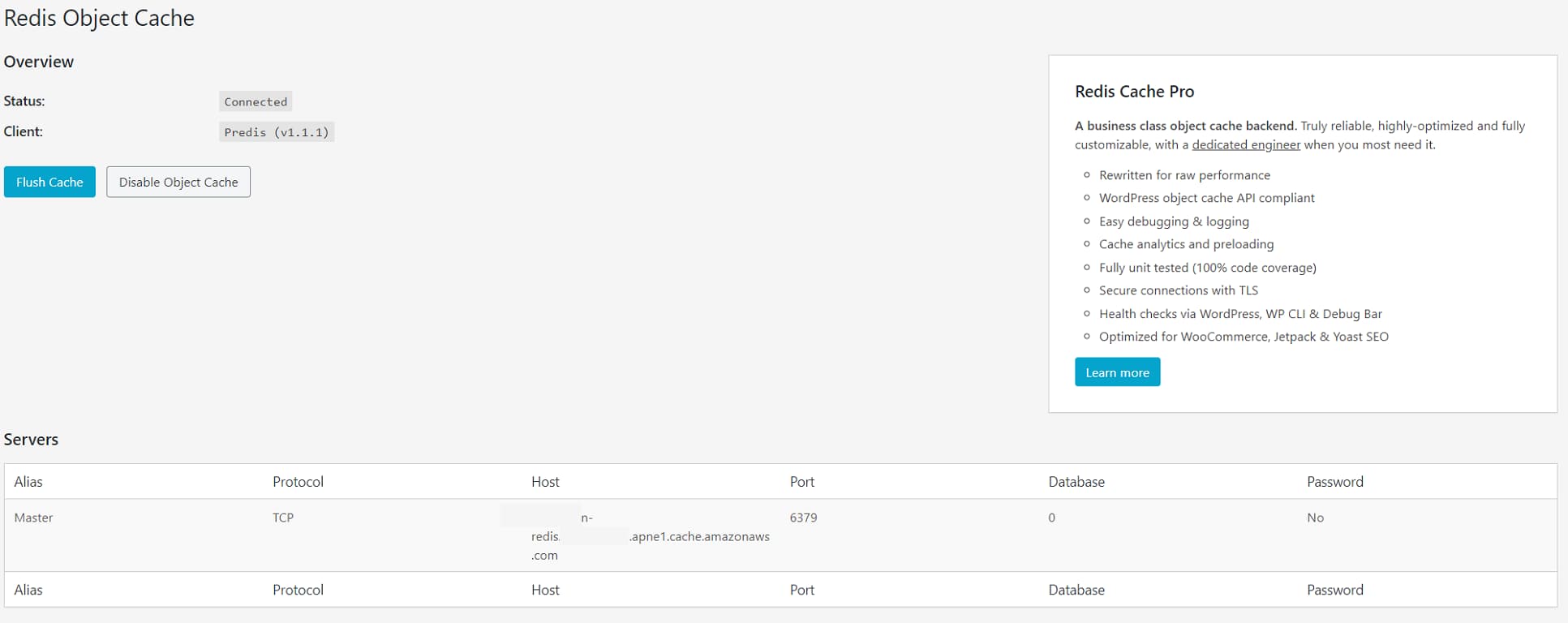Click the Flush Cache button
1568x623 pixels.
[49, 182]
